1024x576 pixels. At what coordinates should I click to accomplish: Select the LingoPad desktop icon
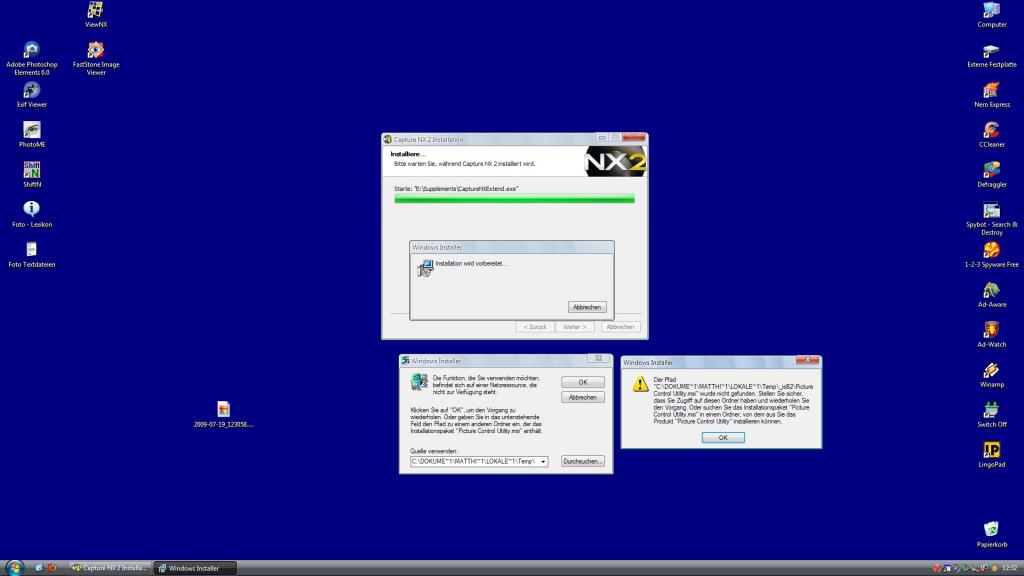[x=991, y=453]
